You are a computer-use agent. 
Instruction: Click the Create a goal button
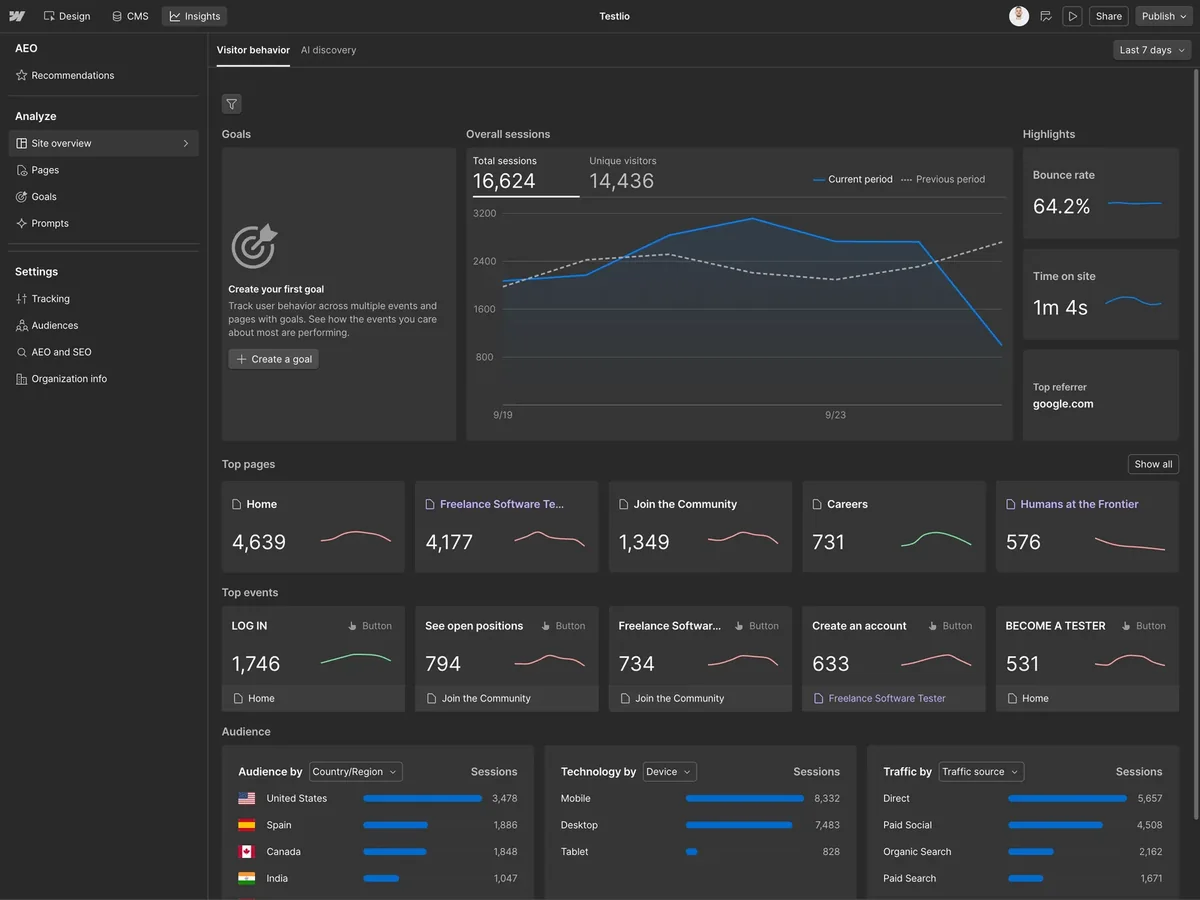coord(273,359)
